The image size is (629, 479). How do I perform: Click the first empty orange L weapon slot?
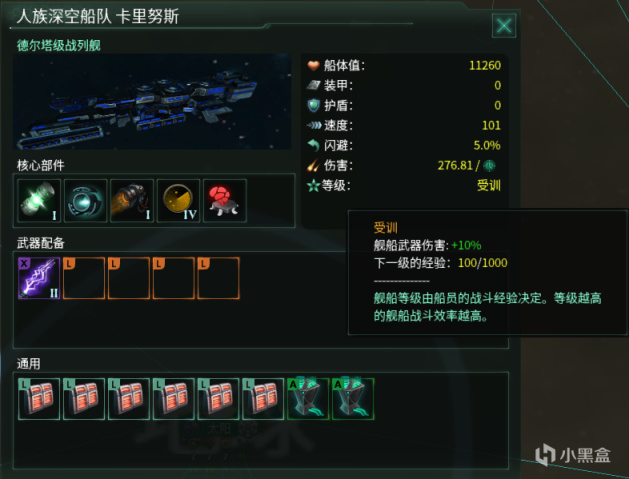click(84, 278)
